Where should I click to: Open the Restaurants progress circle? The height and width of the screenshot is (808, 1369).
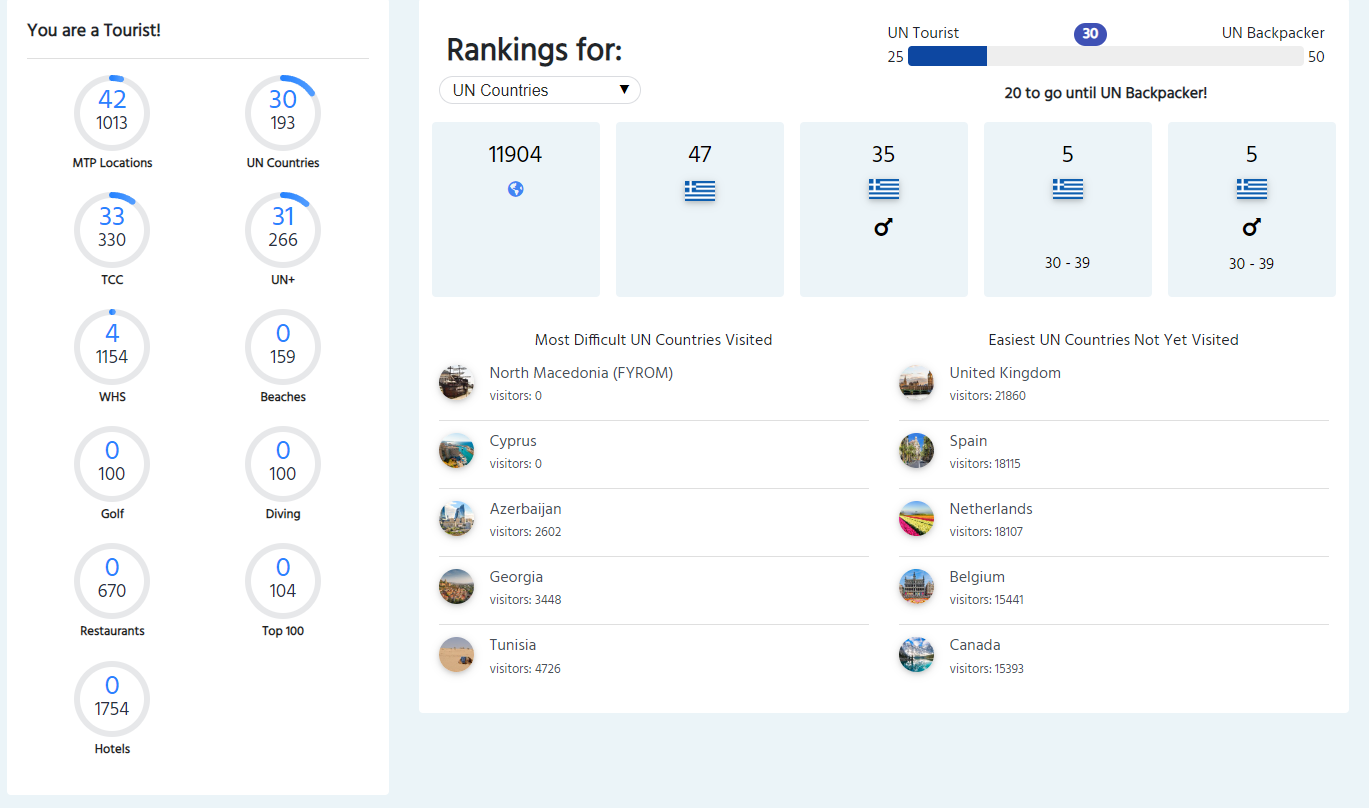click(x=112, y=580)
